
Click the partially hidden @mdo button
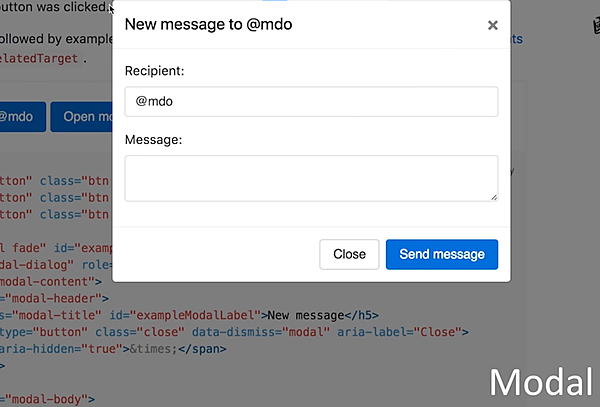coord(18,116)
